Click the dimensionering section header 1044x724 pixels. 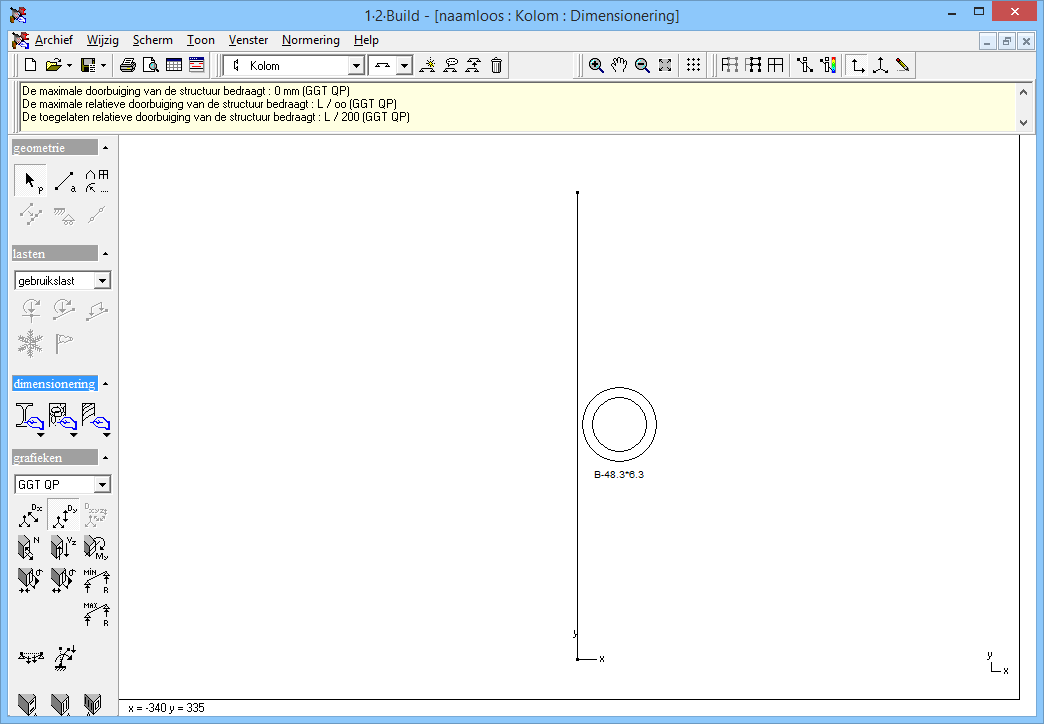tap(55, 384)
